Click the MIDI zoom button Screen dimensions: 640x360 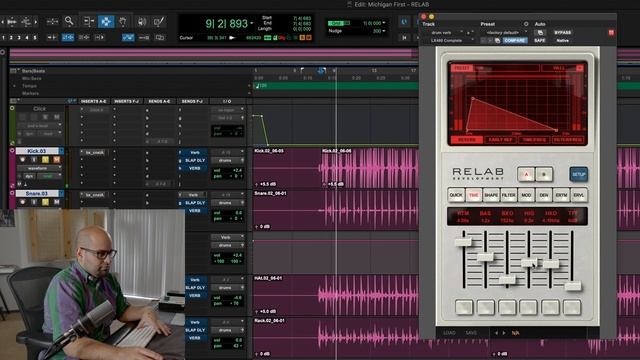(x=27, y=21)
